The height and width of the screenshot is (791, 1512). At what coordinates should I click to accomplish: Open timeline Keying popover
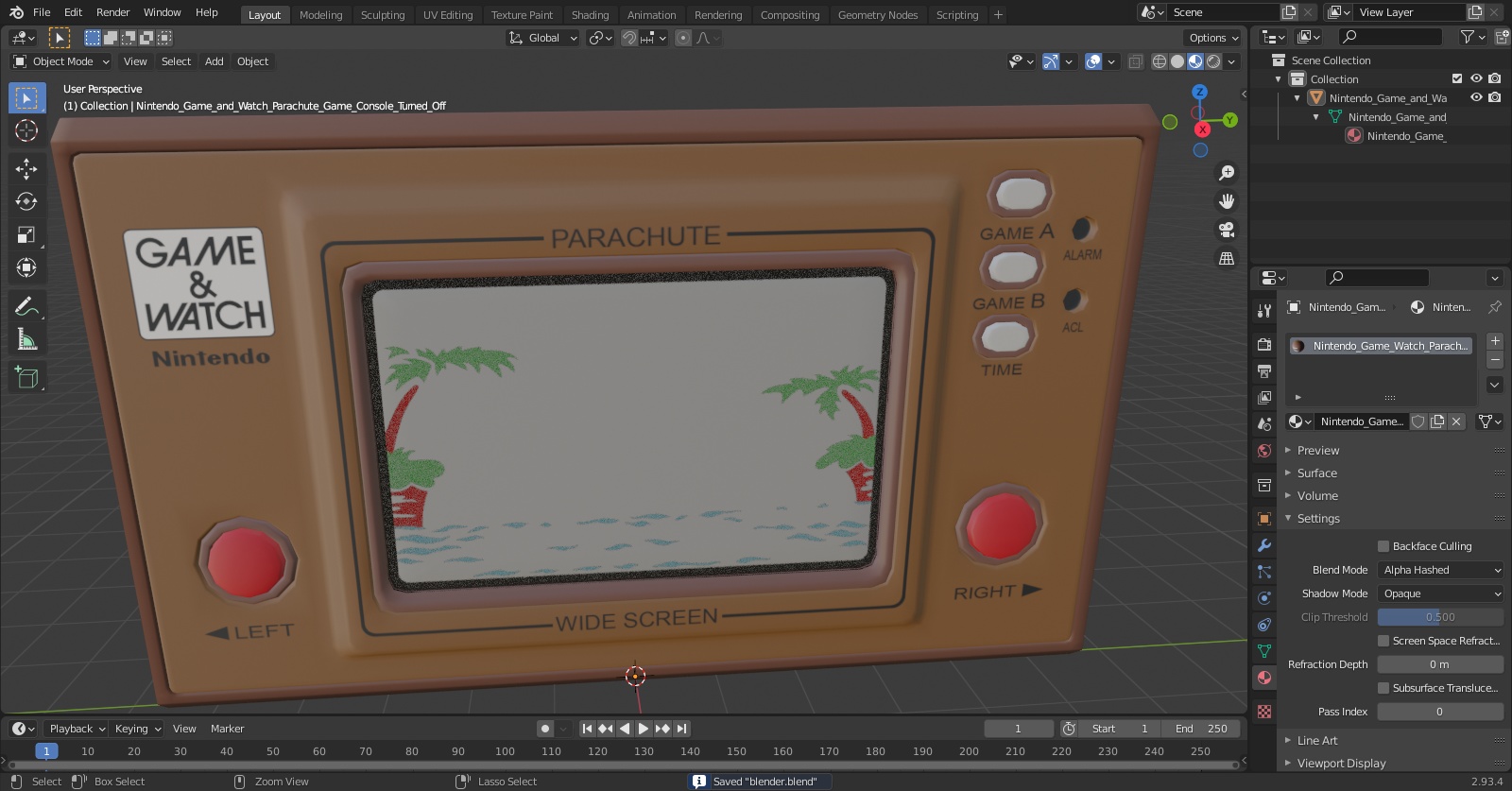138,729
